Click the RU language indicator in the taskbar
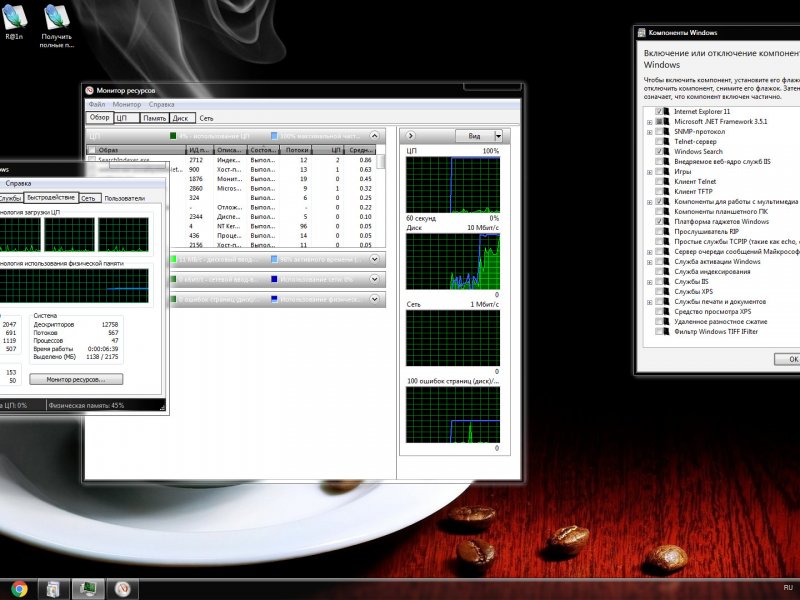This screenshot has width=800, height=600. (x=788, y=588)
